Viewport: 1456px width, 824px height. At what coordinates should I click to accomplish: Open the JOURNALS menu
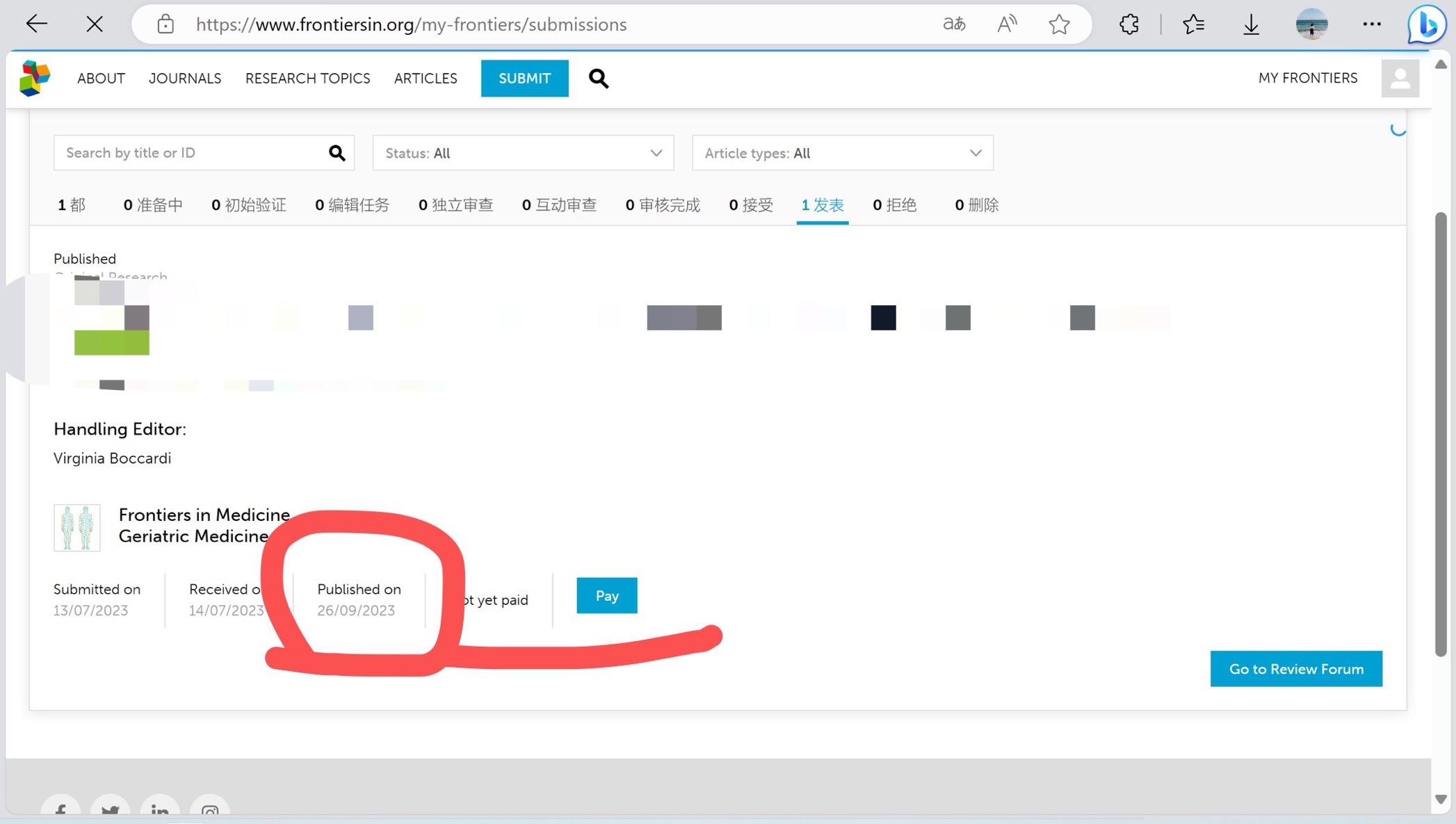point(185,79)
